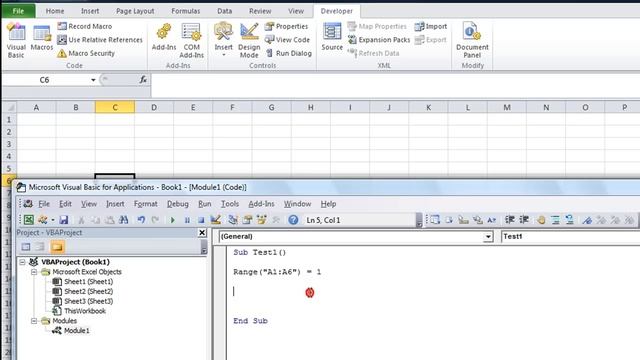640x360 pixels.
Task: Open Properties Window icon in VBA toolbar
Action: tap(247, 220)
